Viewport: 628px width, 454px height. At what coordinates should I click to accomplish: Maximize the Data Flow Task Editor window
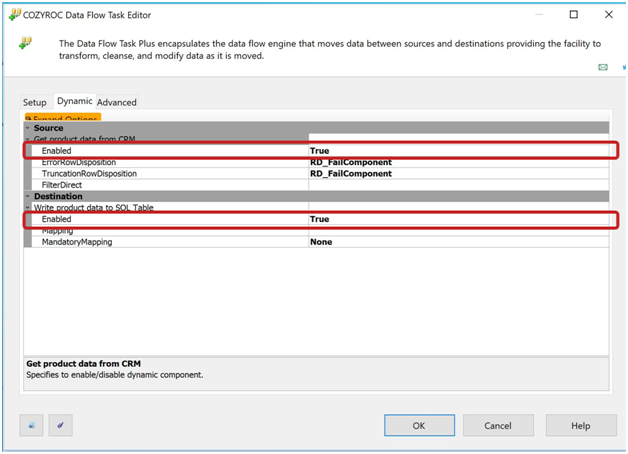[x=574, y=15]
